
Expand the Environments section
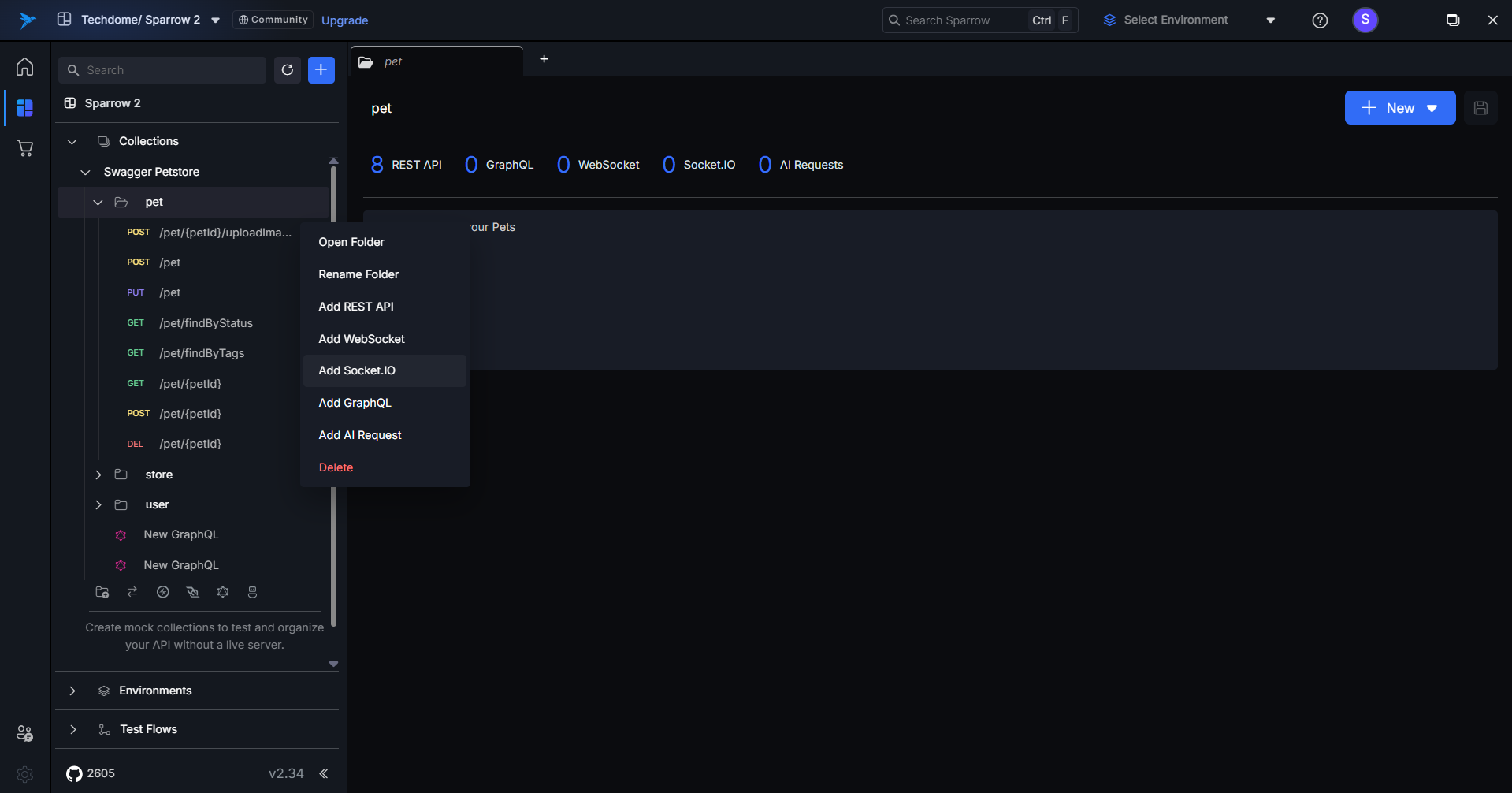(72, 691)
